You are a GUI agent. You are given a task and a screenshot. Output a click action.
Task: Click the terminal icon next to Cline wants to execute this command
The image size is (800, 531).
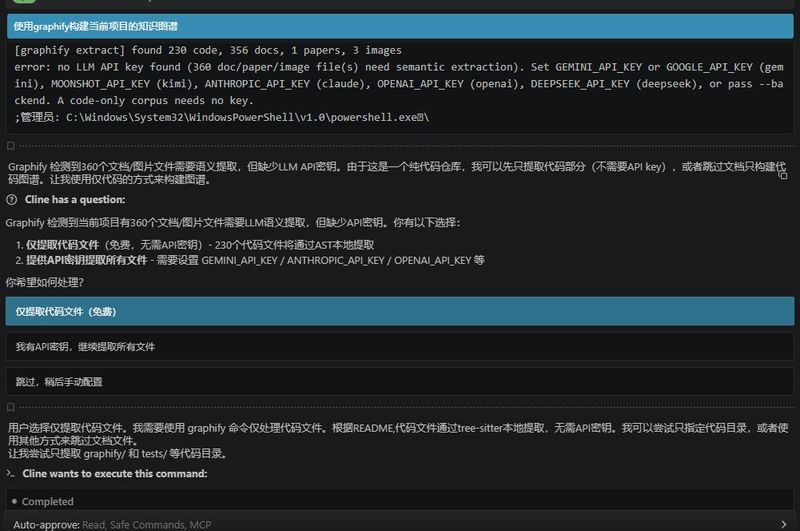[11, 473]
